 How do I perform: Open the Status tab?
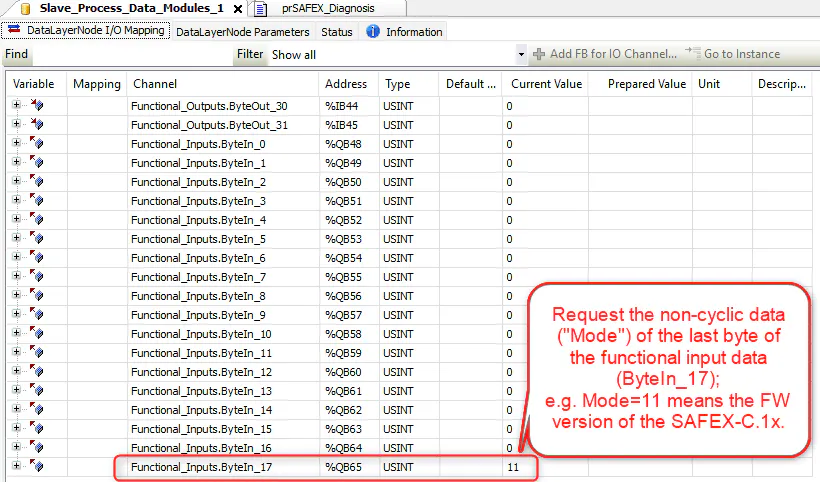tap(336, 32)
